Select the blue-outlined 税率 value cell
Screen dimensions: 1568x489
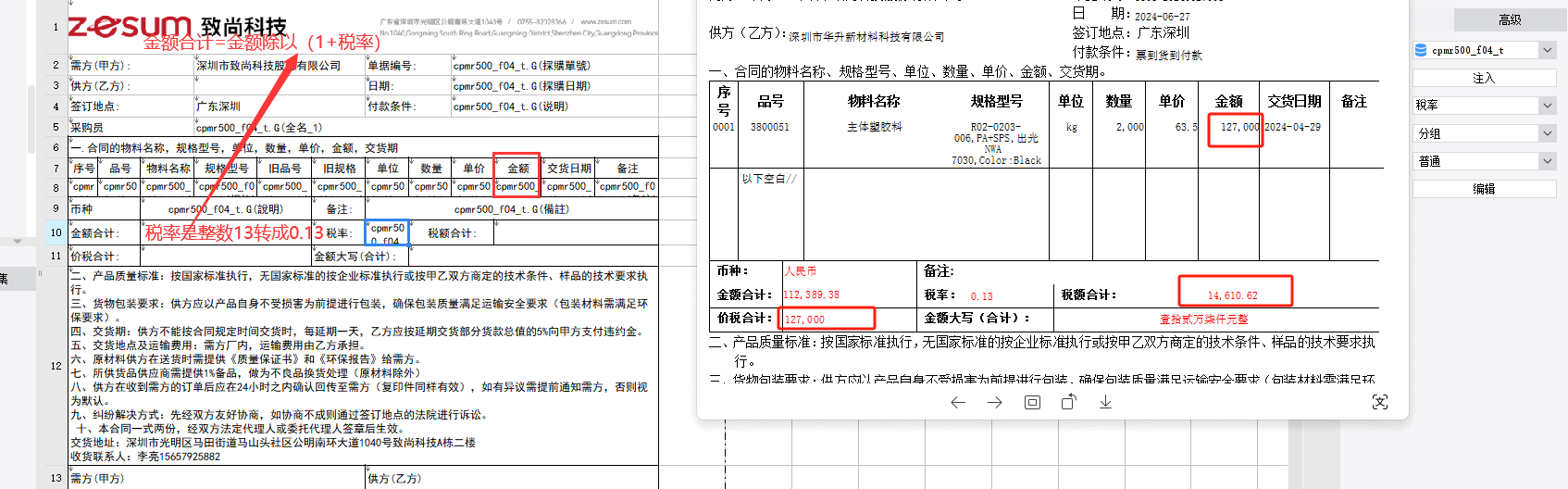coord(388,232)
